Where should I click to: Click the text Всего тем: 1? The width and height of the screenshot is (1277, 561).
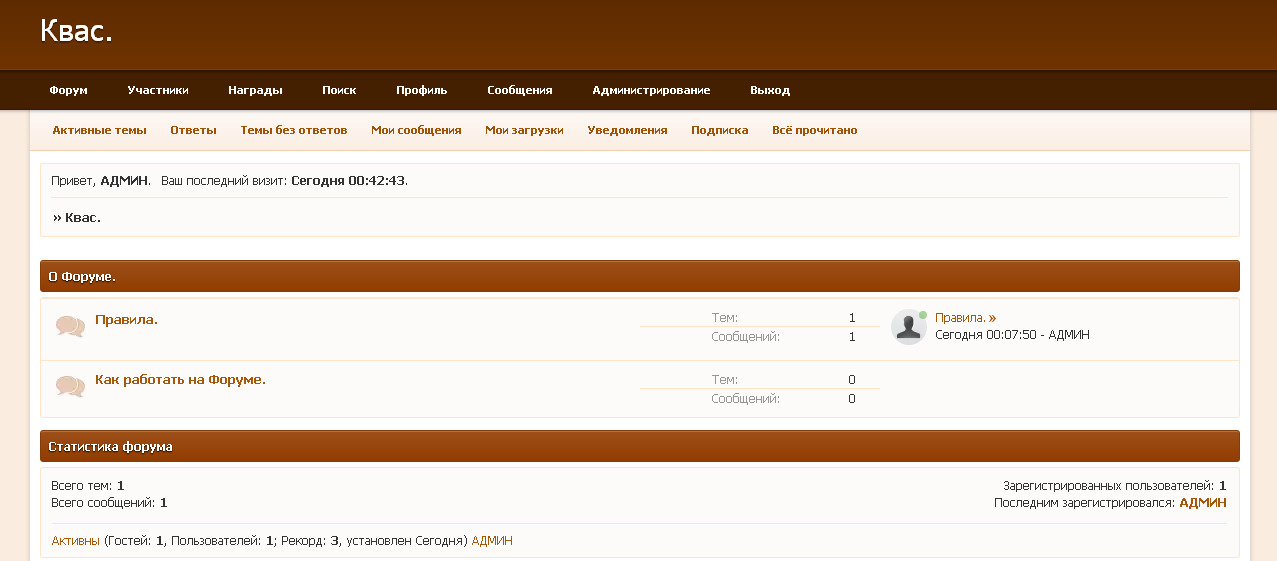click(x=87, y=486)
